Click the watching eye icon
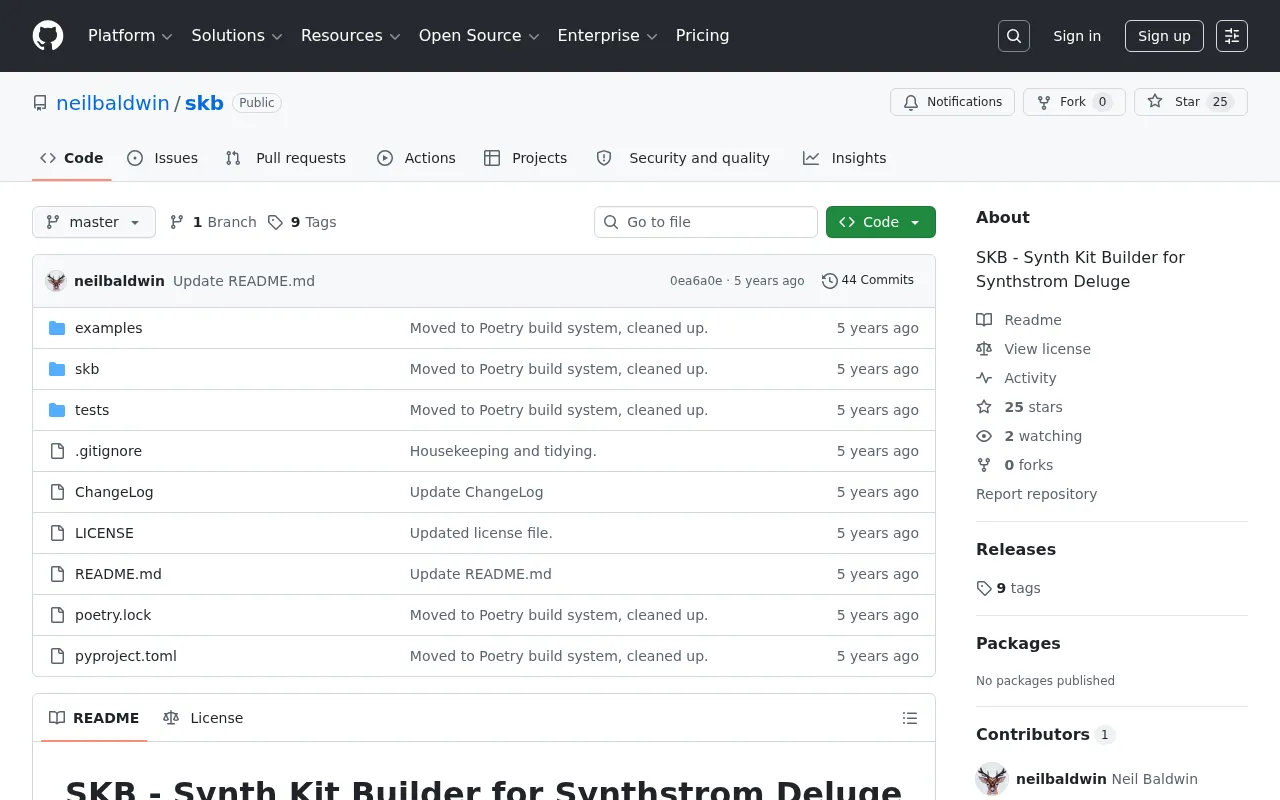The height and width of the screenshot is (800, 1280). pyautogui.click(x=984, y=436)
